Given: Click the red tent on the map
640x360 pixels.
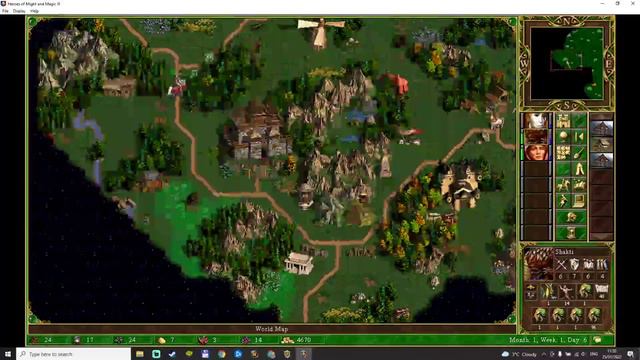Looking at the screenshot, I should click(396, 83).
